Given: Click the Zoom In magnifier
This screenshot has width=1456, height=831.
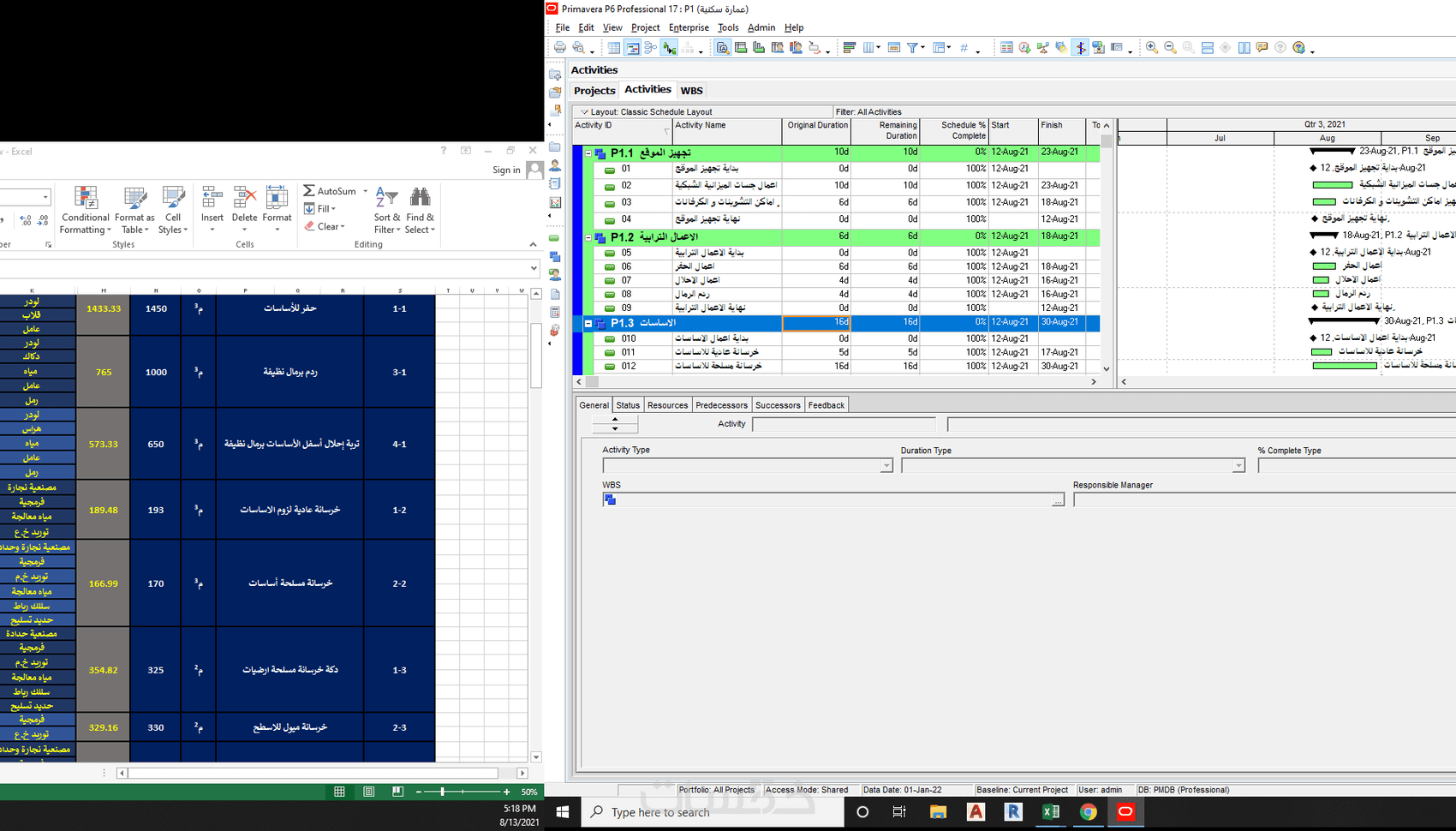Looking at the screenshot, I should coord(1152,48).
